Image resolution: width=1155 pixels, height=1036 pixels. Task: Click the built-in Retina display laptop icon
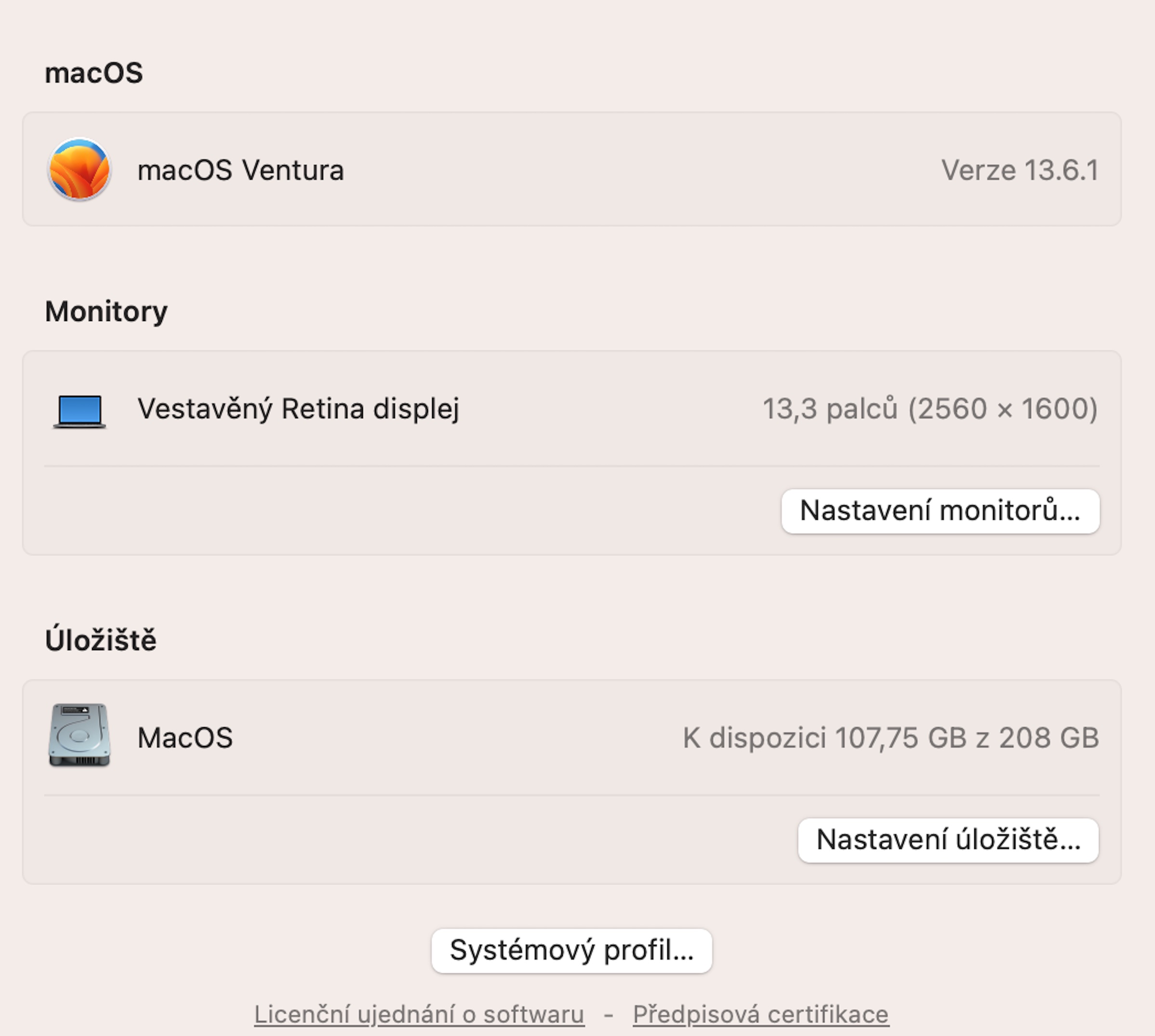click(79, 411)
